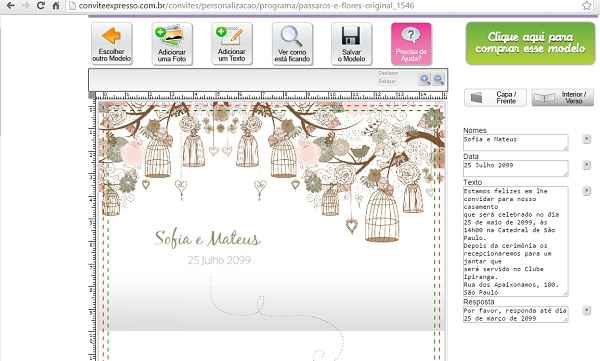Zoom in with the plus magnifier
Viewport: 600px width, 361px height.
424,79
